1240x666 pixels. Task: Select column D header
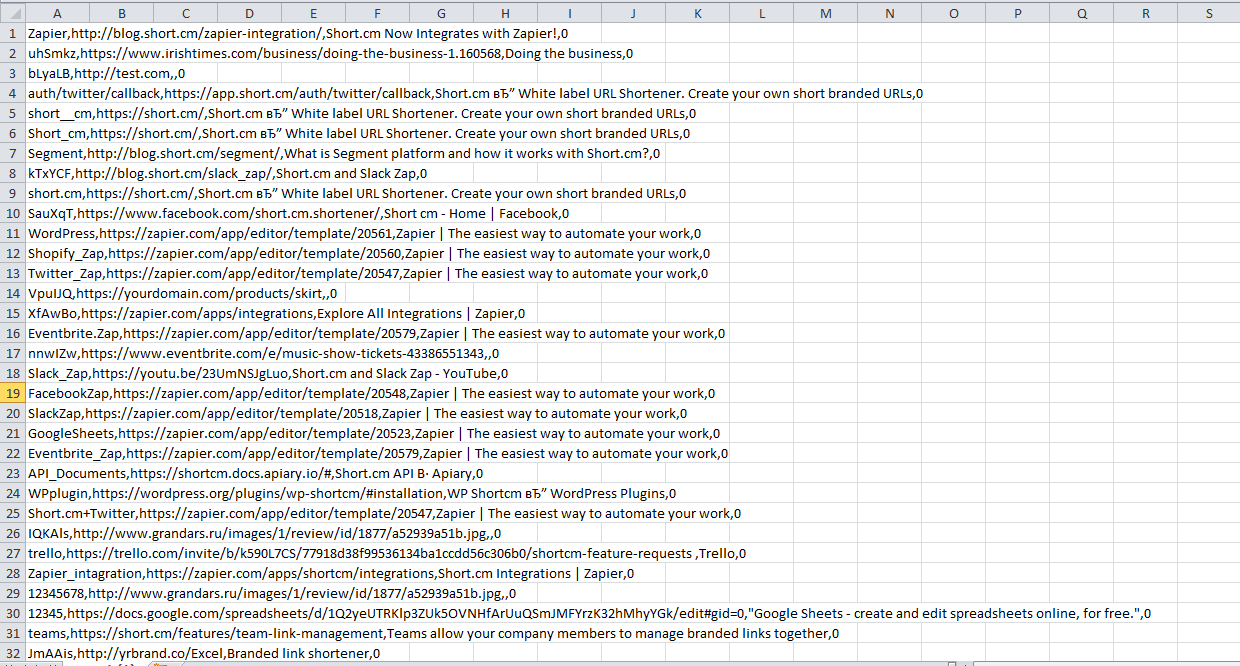(x=249, y=13)
